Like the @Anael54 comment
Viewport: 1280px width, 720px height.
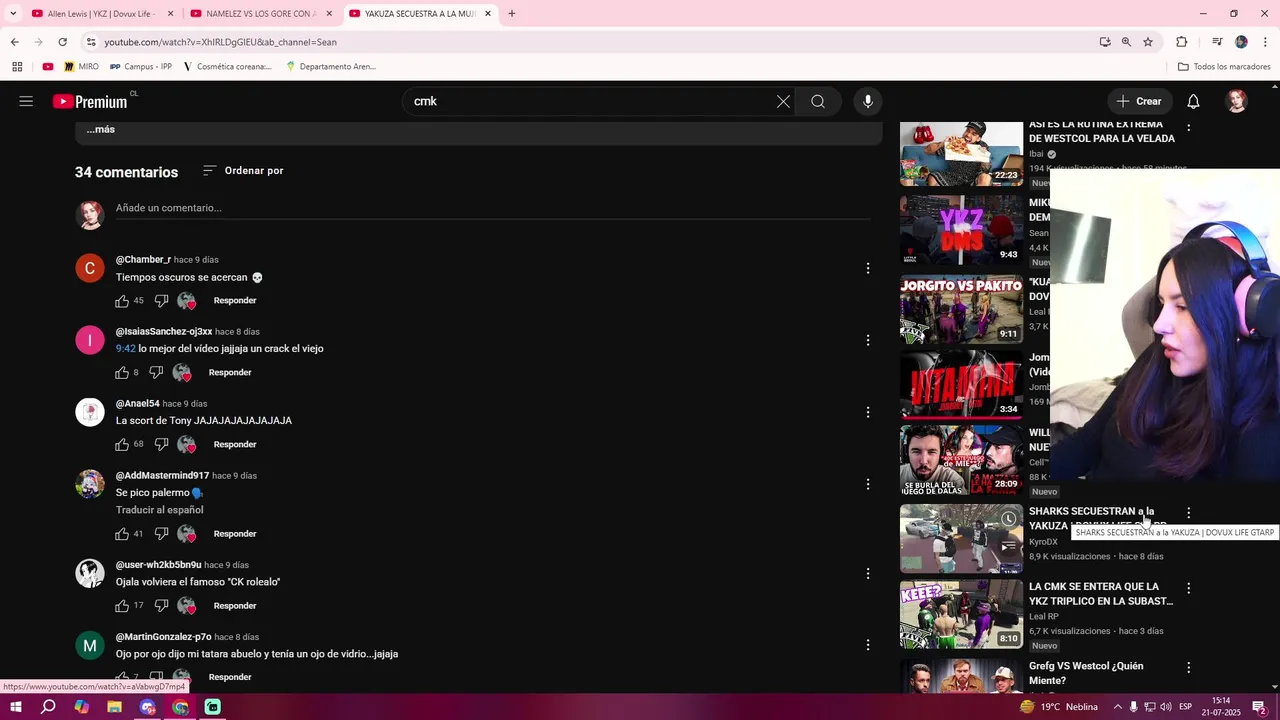pyautogui.click(x=122, y=445)
